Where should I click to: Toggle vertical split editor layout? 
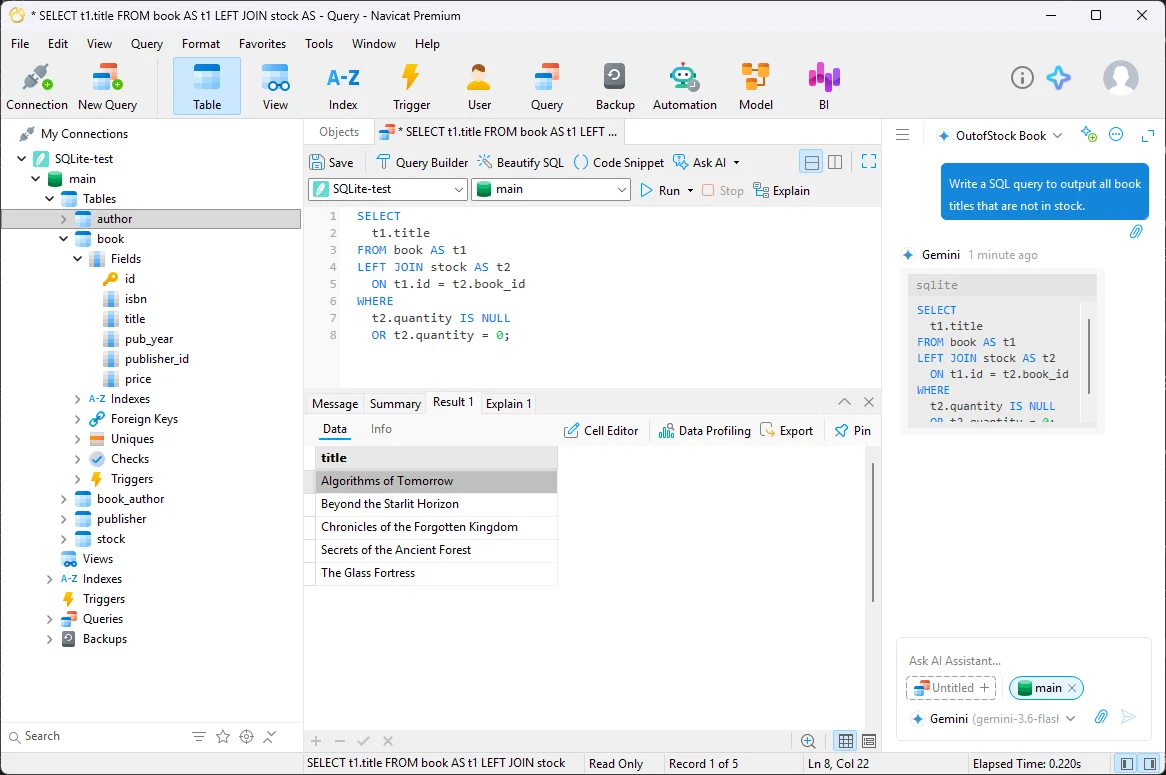point(835,161)
